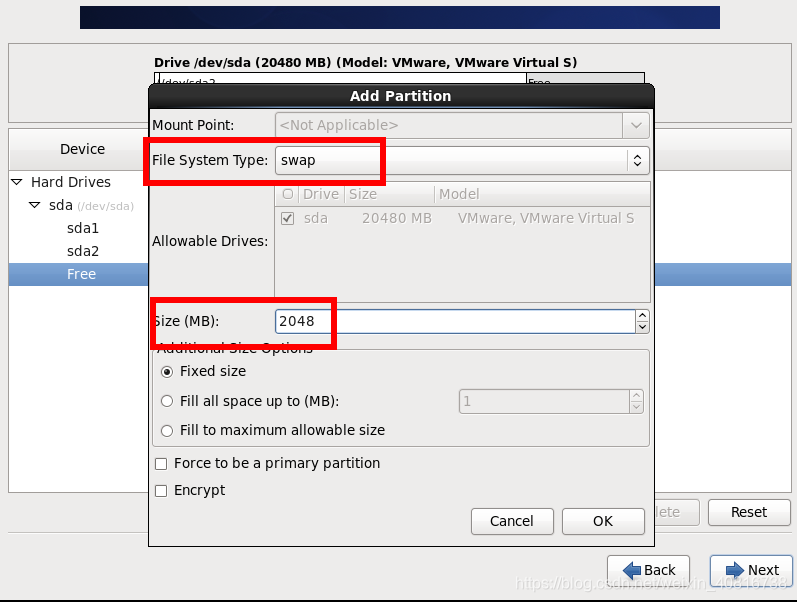Click the 20480 MB size cell
797x602 pixels.
click(396, 219)
